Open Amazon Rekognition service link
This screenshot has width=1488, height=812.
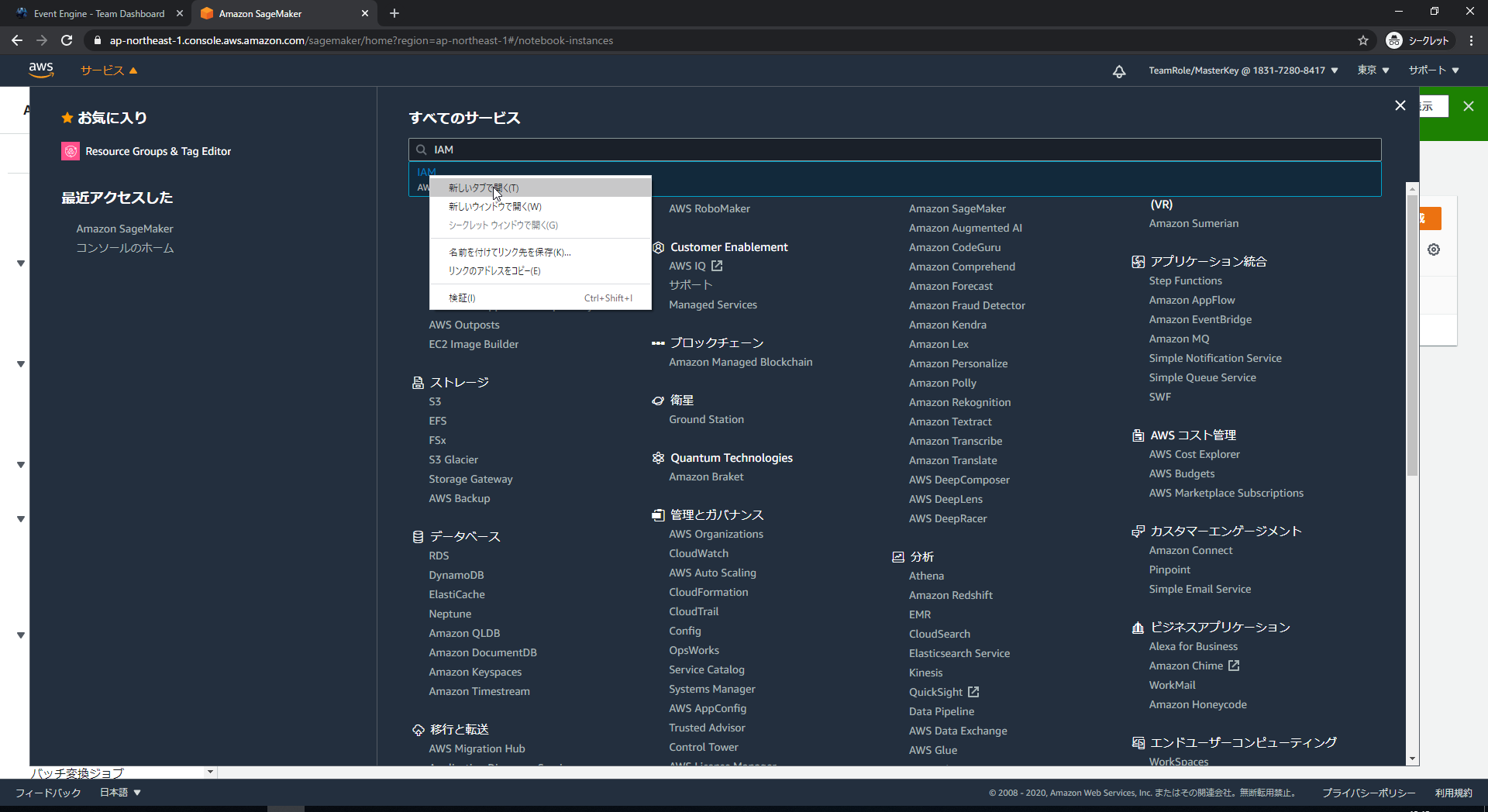(959, 402)
